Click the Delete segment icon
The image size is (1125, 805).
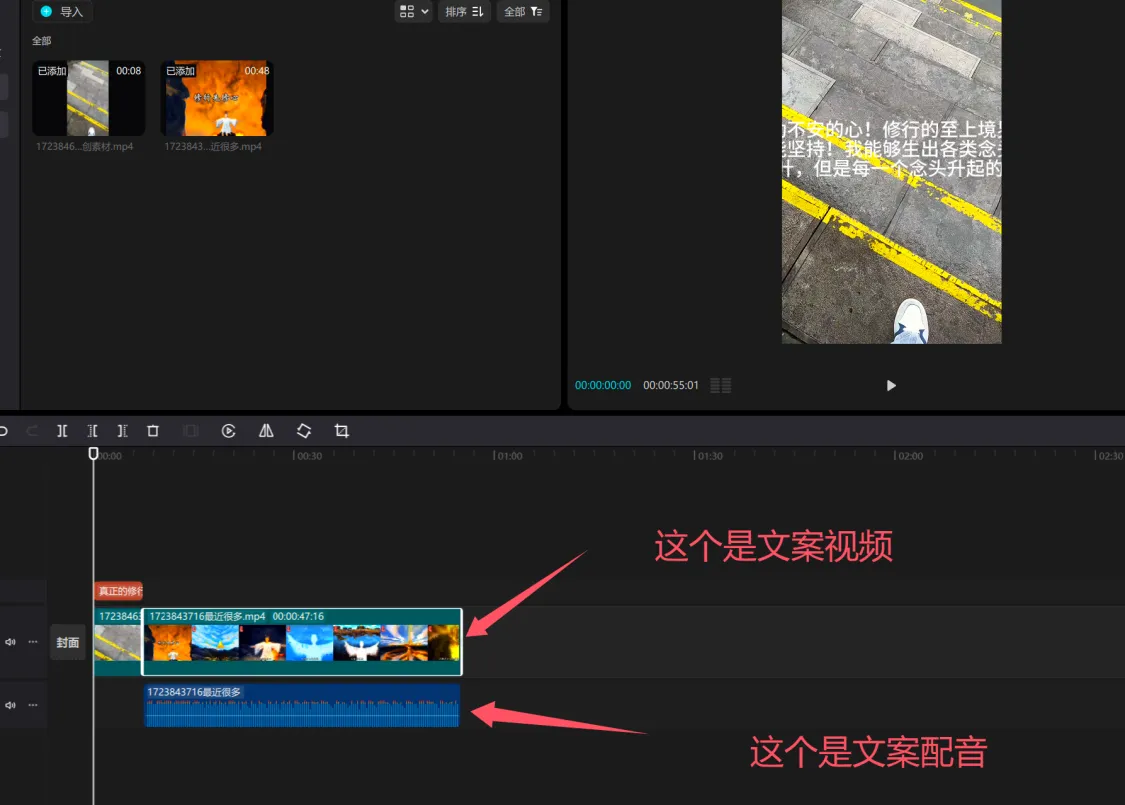click(x=152, y=431)
